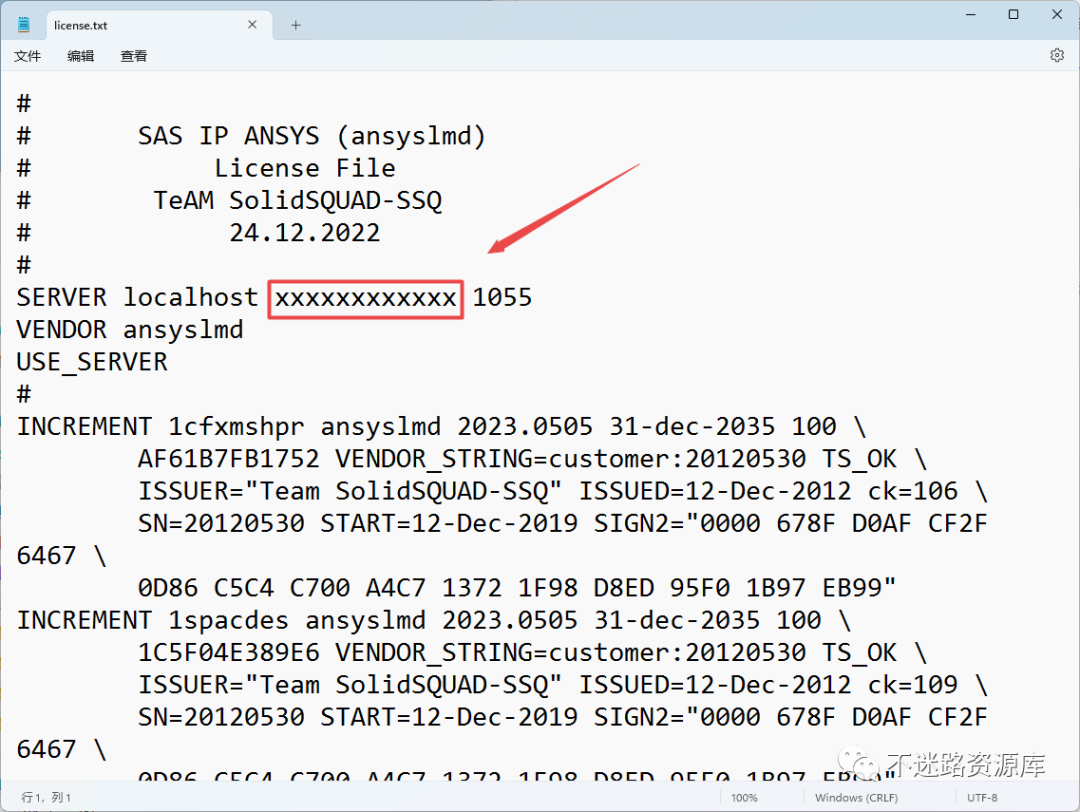Image resolution: width=1080 pixels, height=812 pixels.
Task: Click the License File header text
Action: coord(304,168)
